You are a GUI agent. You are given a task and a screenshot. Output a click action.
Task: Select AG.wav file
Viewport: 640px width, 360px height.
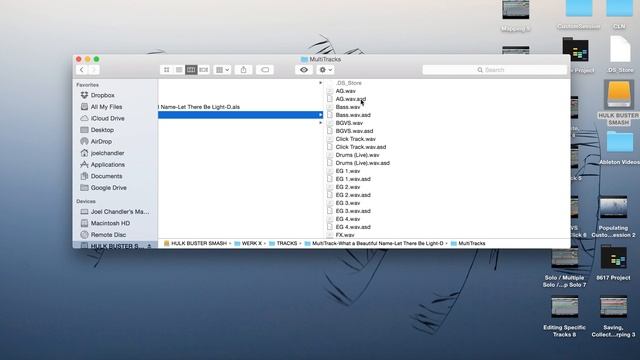[x=345, y=91]
